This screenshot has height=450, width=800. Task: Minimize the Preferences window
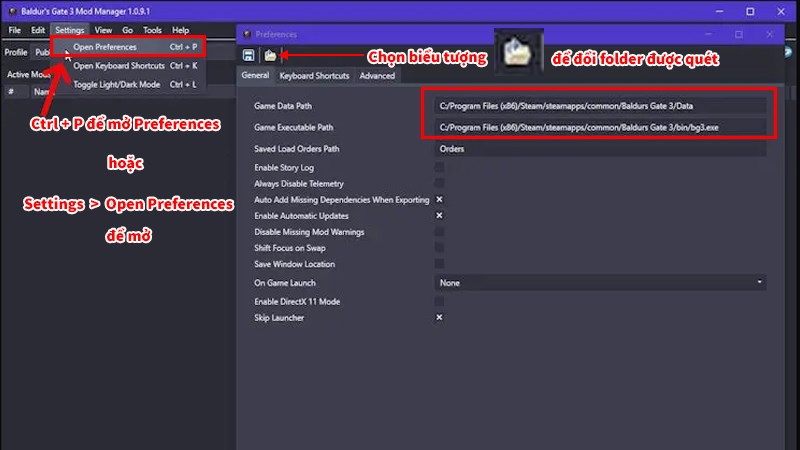[708, 34]
